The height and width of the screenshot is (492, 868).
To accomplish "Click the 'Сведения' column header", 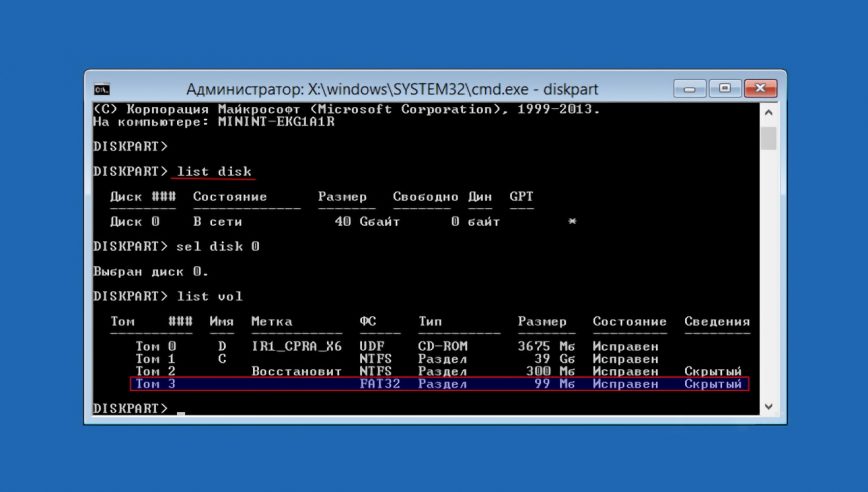I will (x=717, y=322).
